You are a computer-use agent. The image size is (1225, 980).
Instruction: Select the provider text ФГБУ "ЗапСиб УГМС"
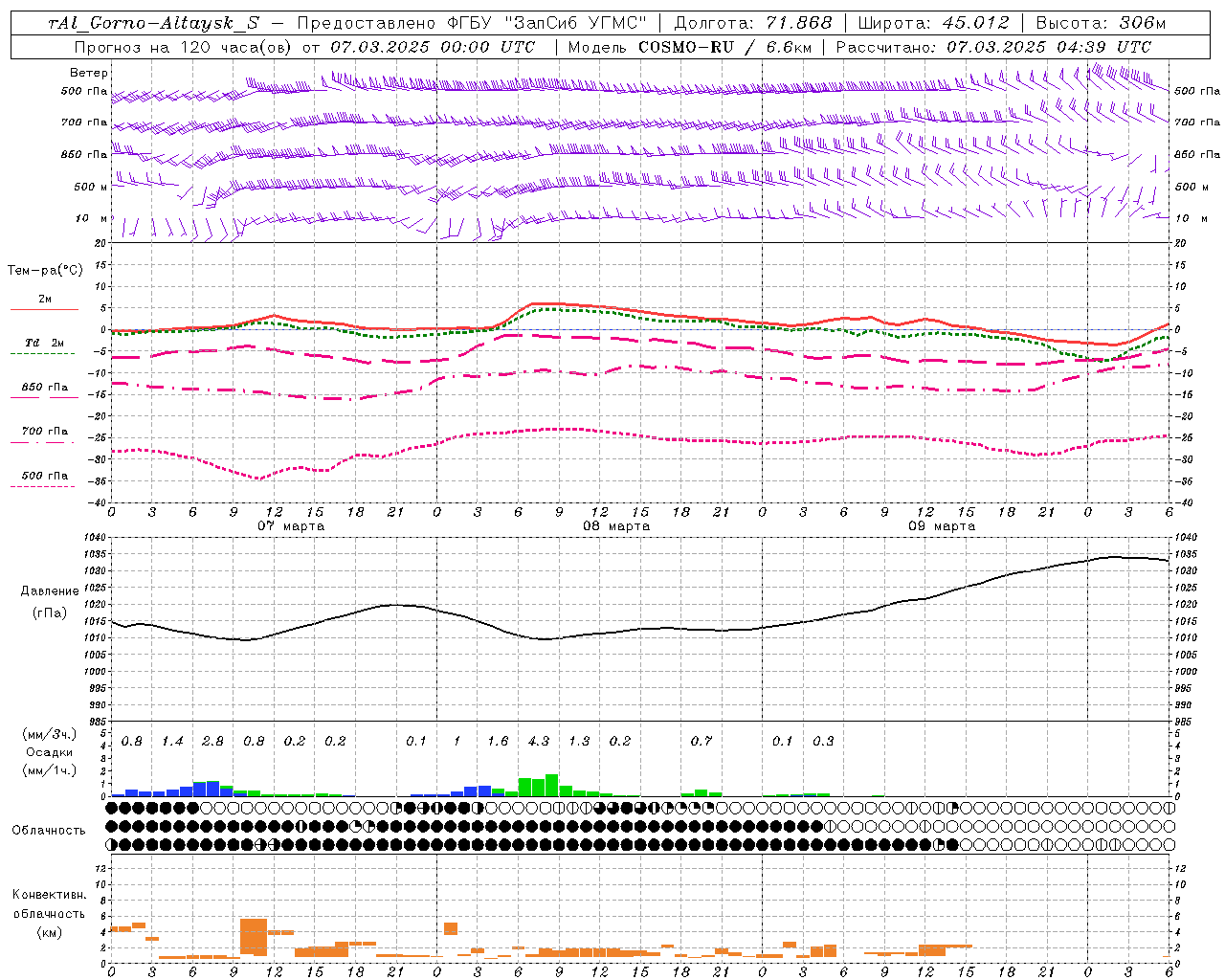548,23
